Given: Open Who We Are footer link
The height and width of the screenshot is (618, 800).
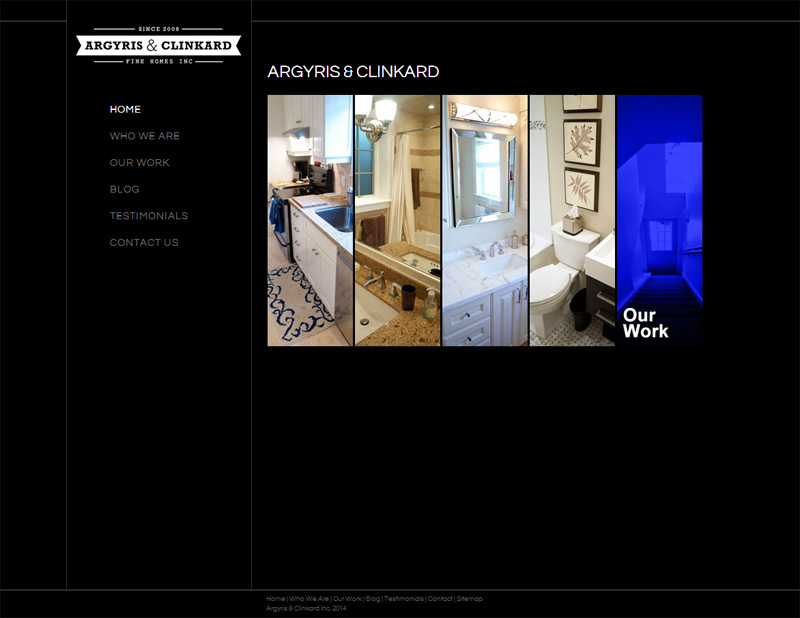Looking at the screenshot, I should pos(309,599).
